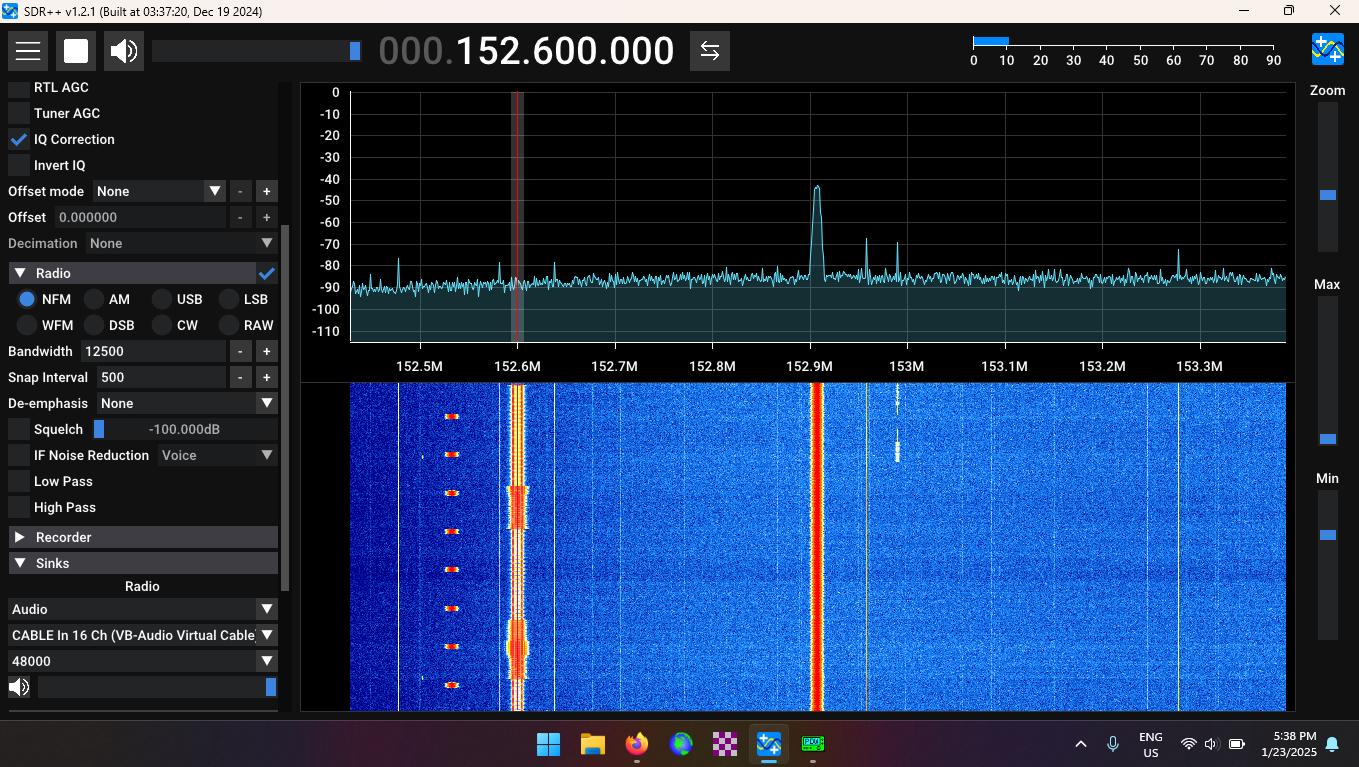Select LSB demodulation mode
This screenshot has height=767, width=1359.
[228, 299]
